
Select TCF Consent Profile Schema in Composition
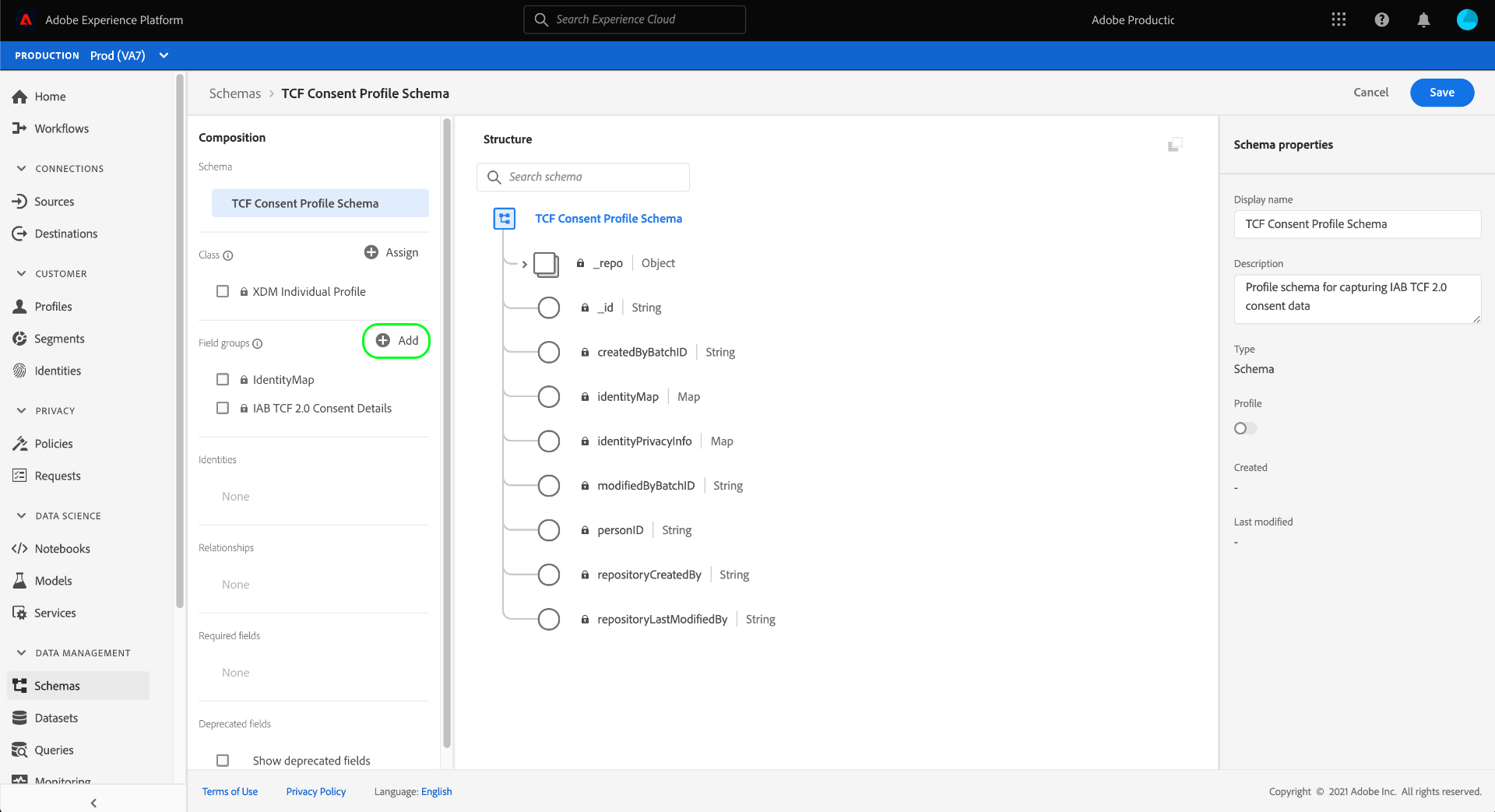tap(320, 203)
